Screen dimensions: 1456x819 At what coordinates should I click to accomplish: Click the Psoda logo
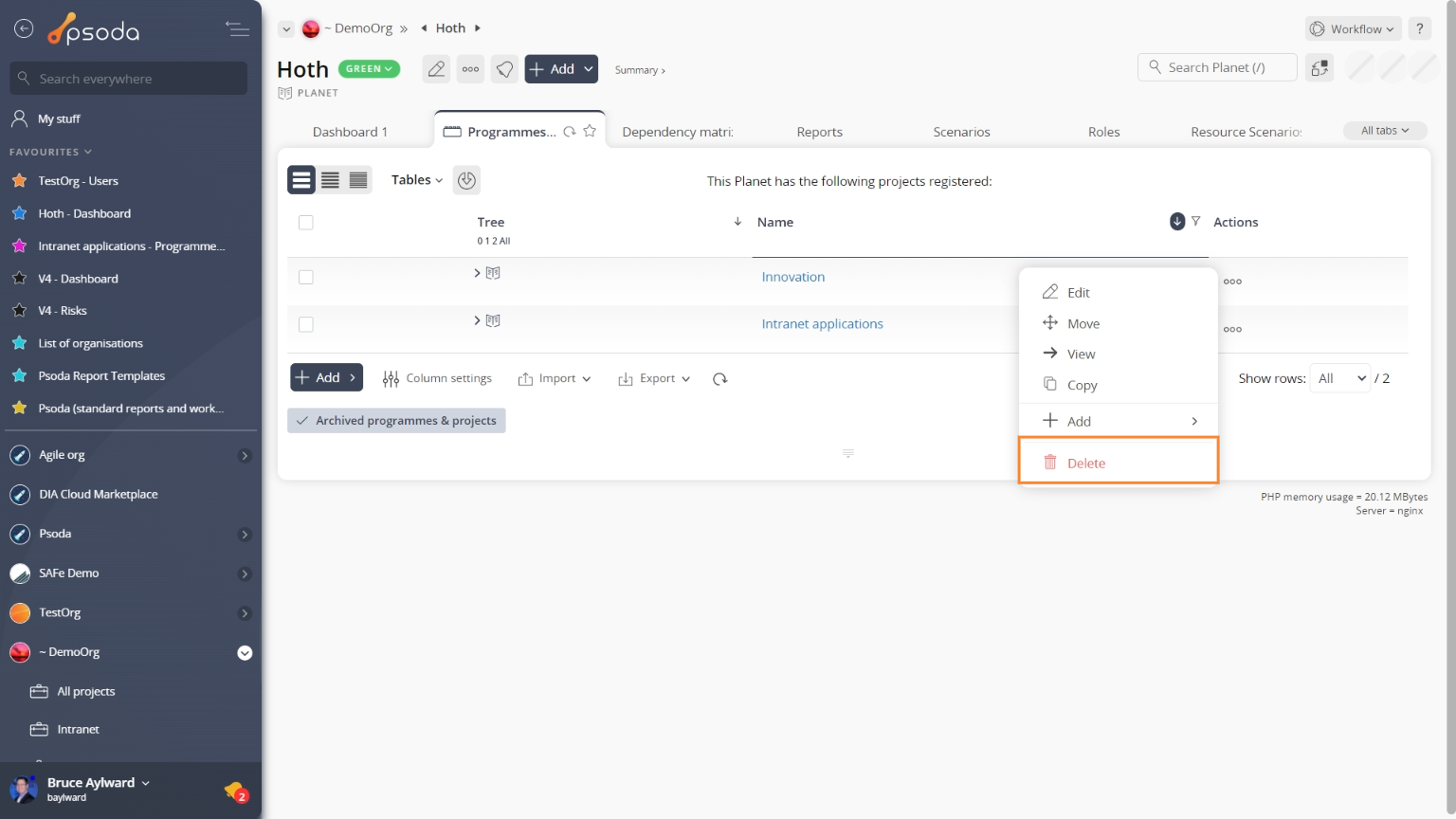(x=94, y=30)
